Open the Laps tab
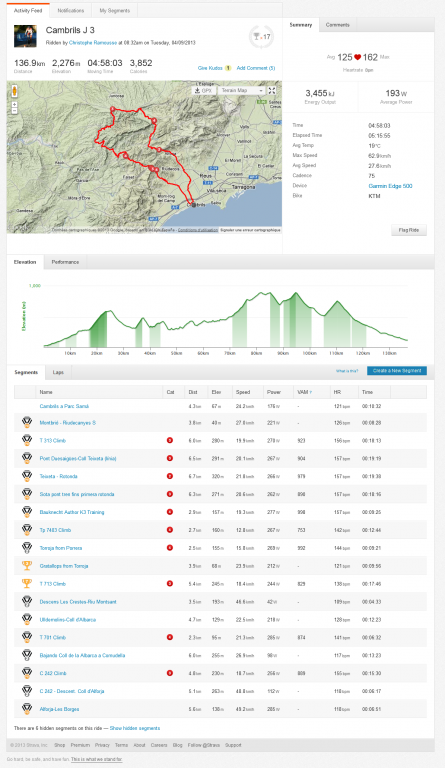Screen dimensions: 445x768 pos(58,372)
